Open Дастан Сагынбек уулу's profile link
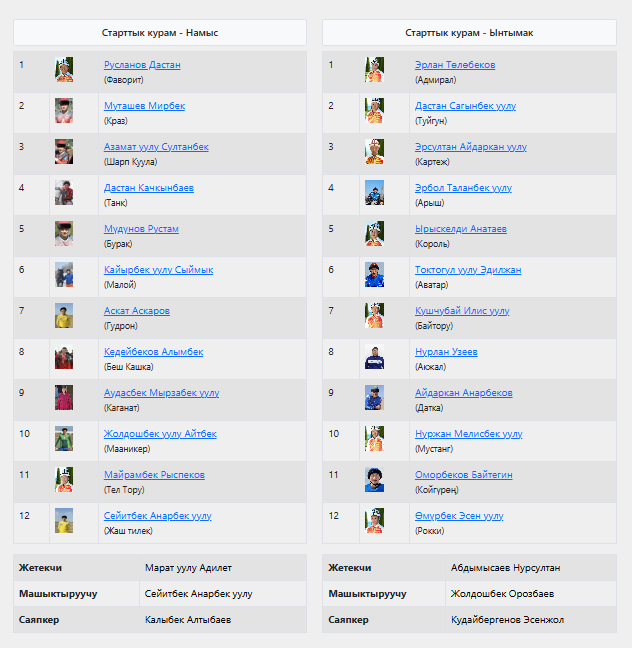The height and width of the screenshot is (648, 632). pos(468,106)
